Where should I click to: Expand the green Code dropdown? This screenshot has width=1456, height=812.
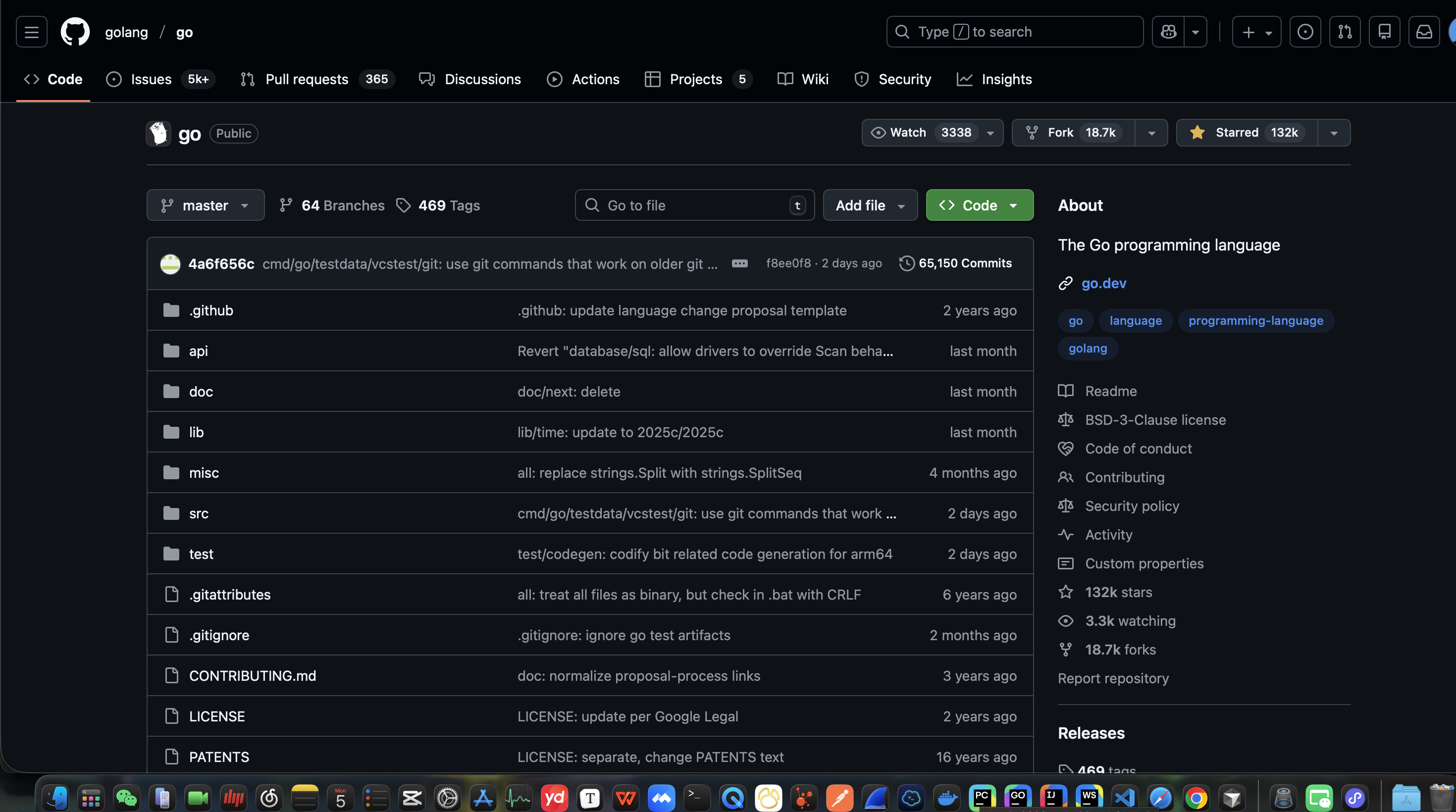[979, 205]
